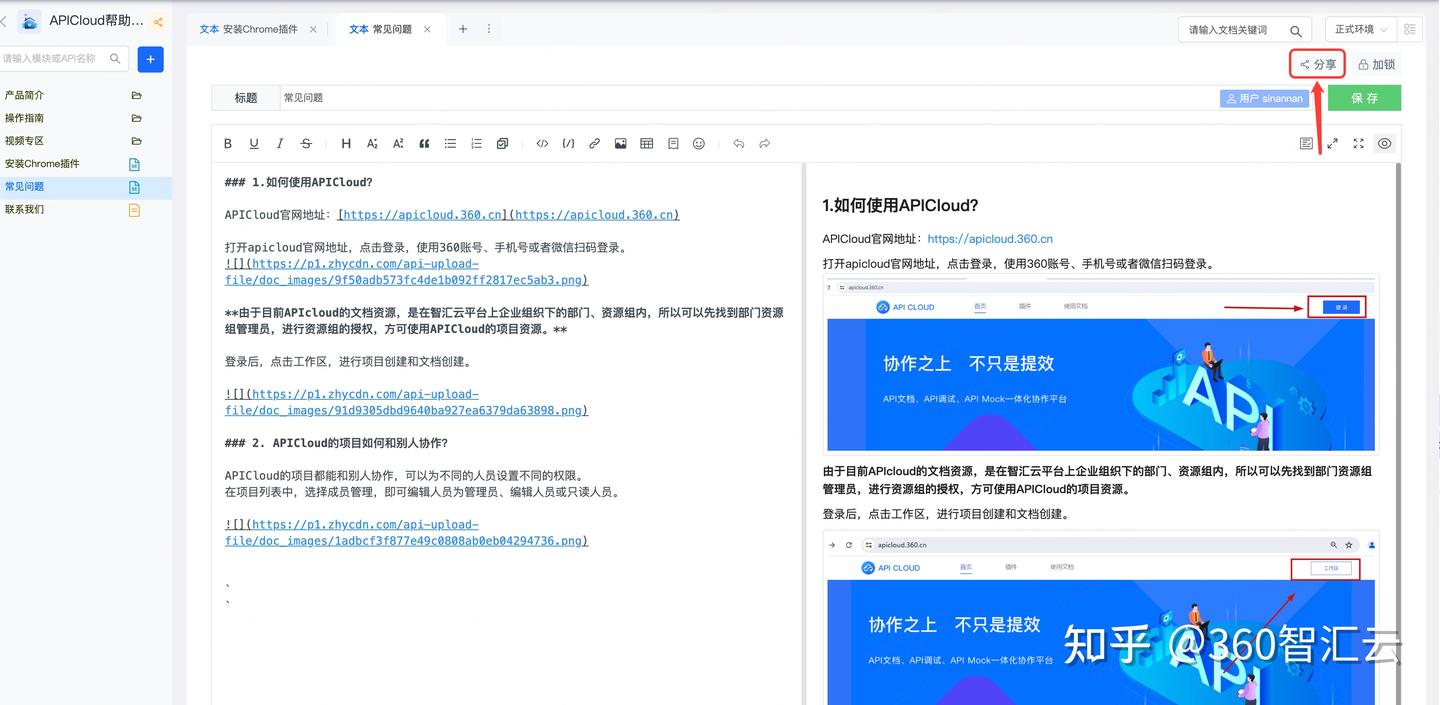The height and width of the screenshot is (705, 1440).
Task: Open the 正式环境 environment dropdown
Action: tap(1360, 30)
